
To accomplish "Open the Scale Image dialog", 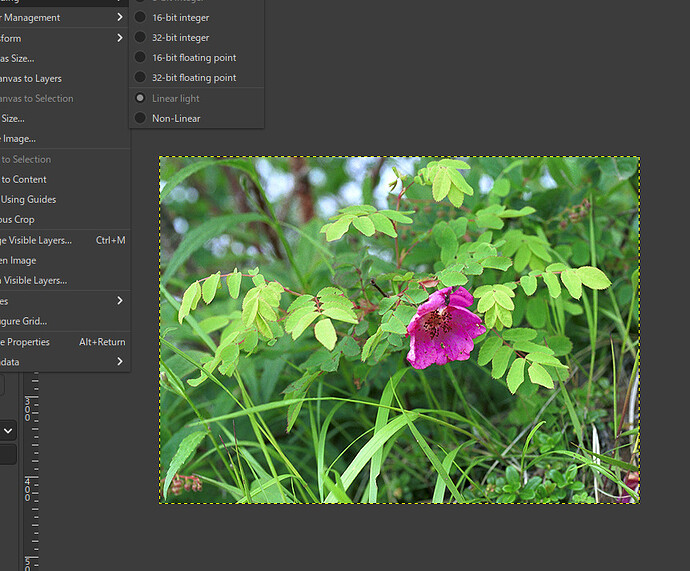I will (18, 139).
